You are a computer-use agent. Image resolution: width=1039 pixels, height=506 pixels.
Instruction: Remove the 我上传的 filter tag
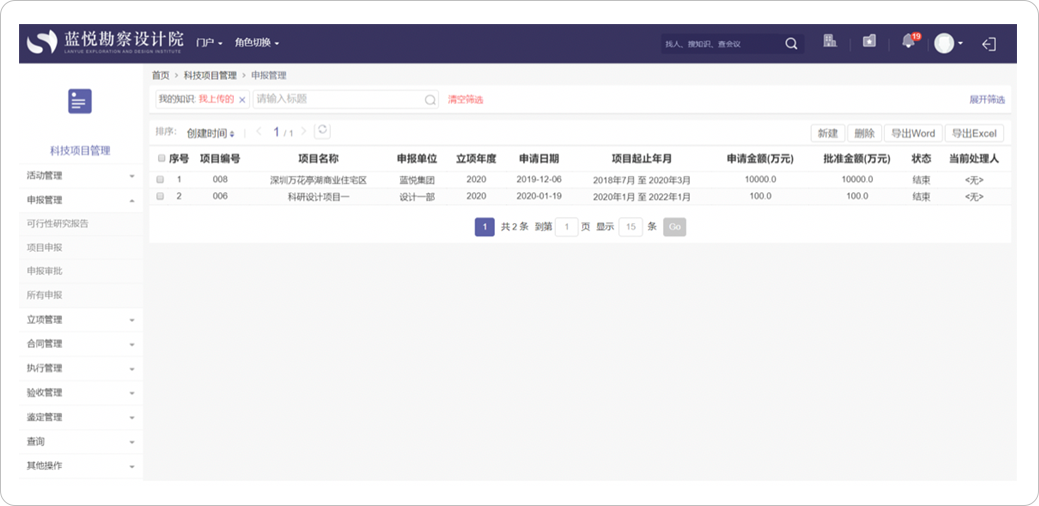pos(242,100)
